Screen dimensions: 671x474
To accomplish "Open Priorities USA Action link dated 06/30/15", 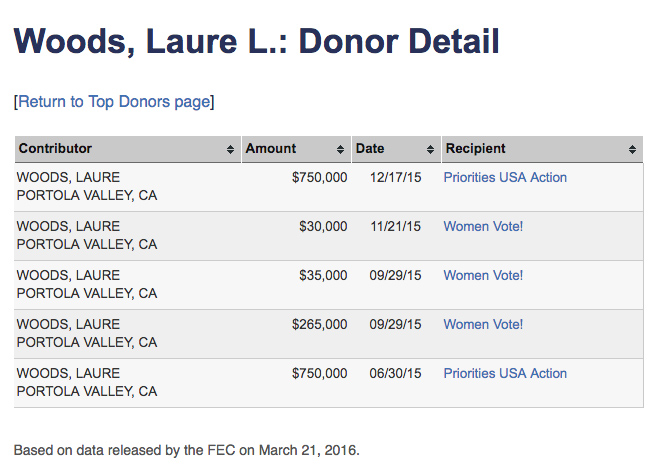I will click(x=505, y=373).
